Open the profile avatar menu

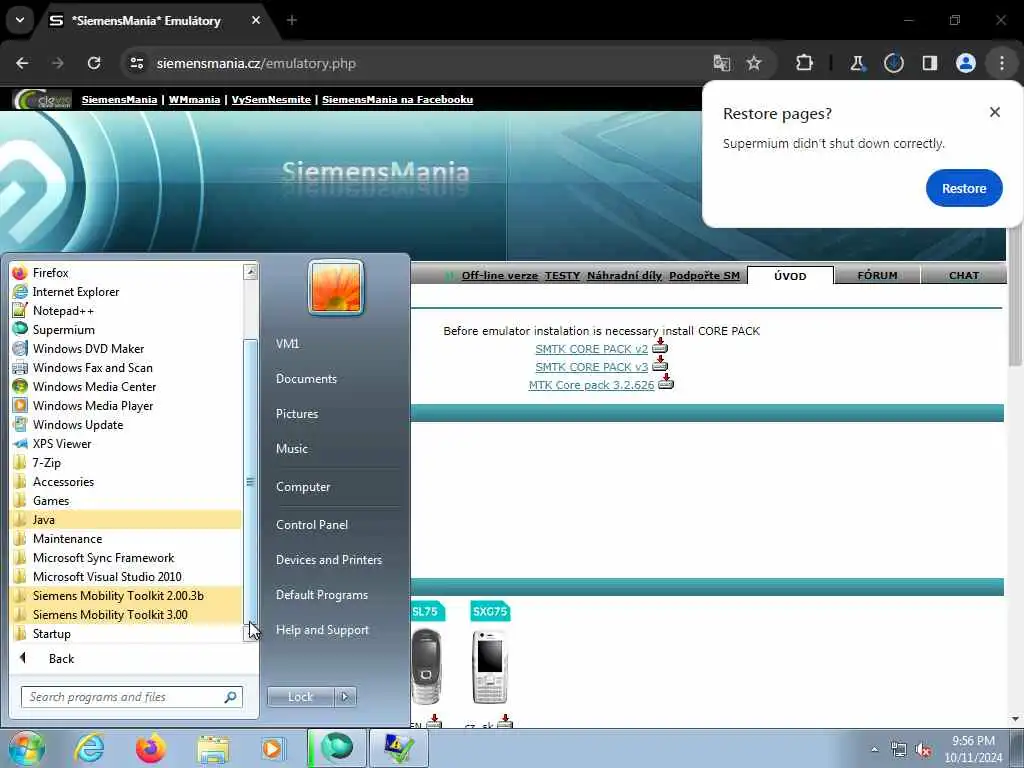[x=965, y=63]
